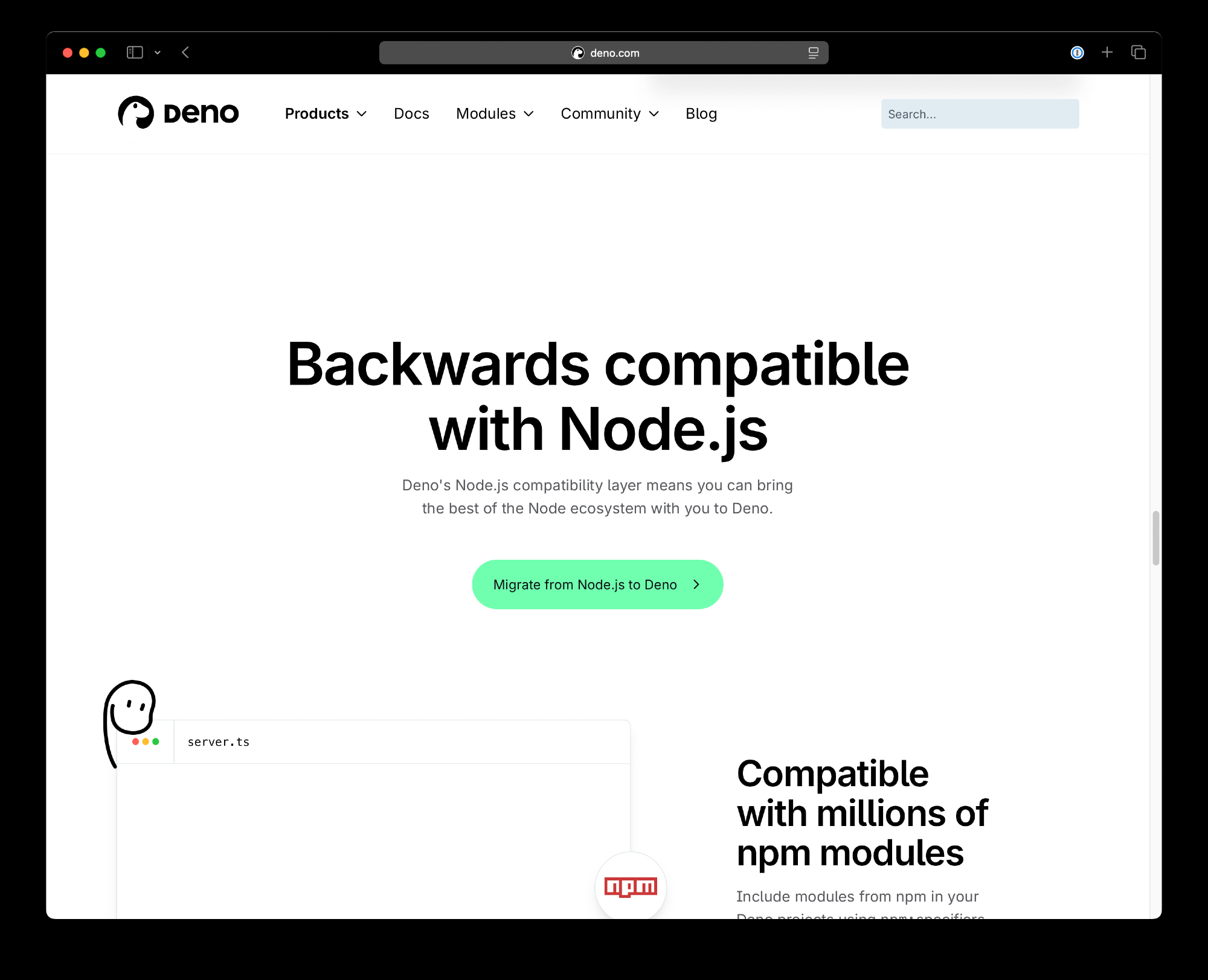Focus the Search input field
Viewport: 1208px width, 980px height.
click(980, 114)
